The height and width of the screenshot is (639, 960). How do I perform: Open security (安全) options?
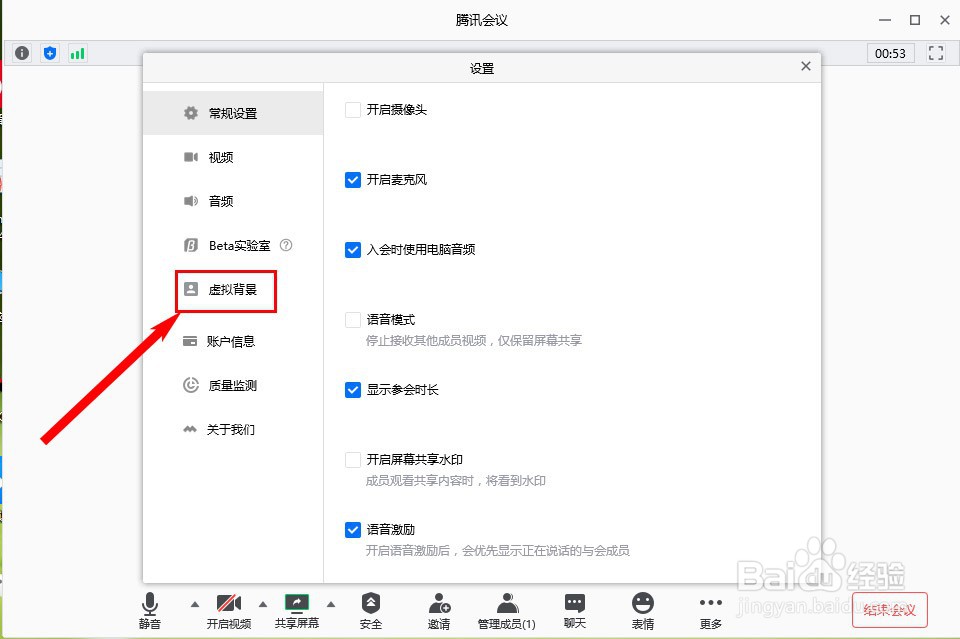[370, 610]
